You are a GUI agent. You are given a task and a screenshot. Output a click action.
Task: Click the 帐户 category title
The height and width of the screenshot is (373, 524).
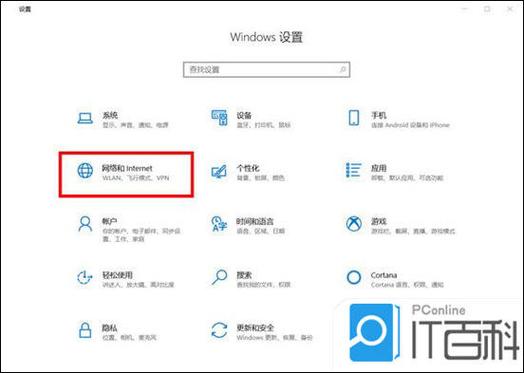(x=110, y=221)
